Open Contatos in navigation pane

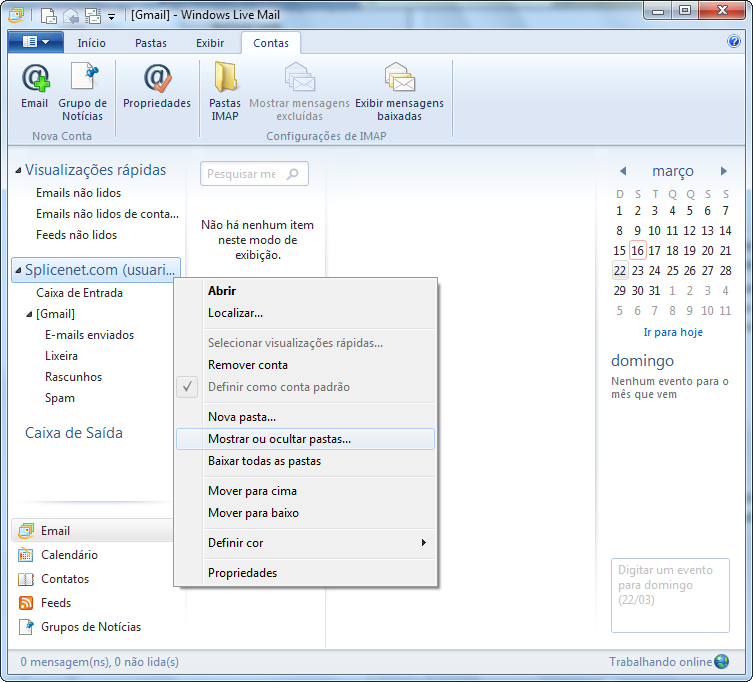pyautogui.click(x=65, y=579)
